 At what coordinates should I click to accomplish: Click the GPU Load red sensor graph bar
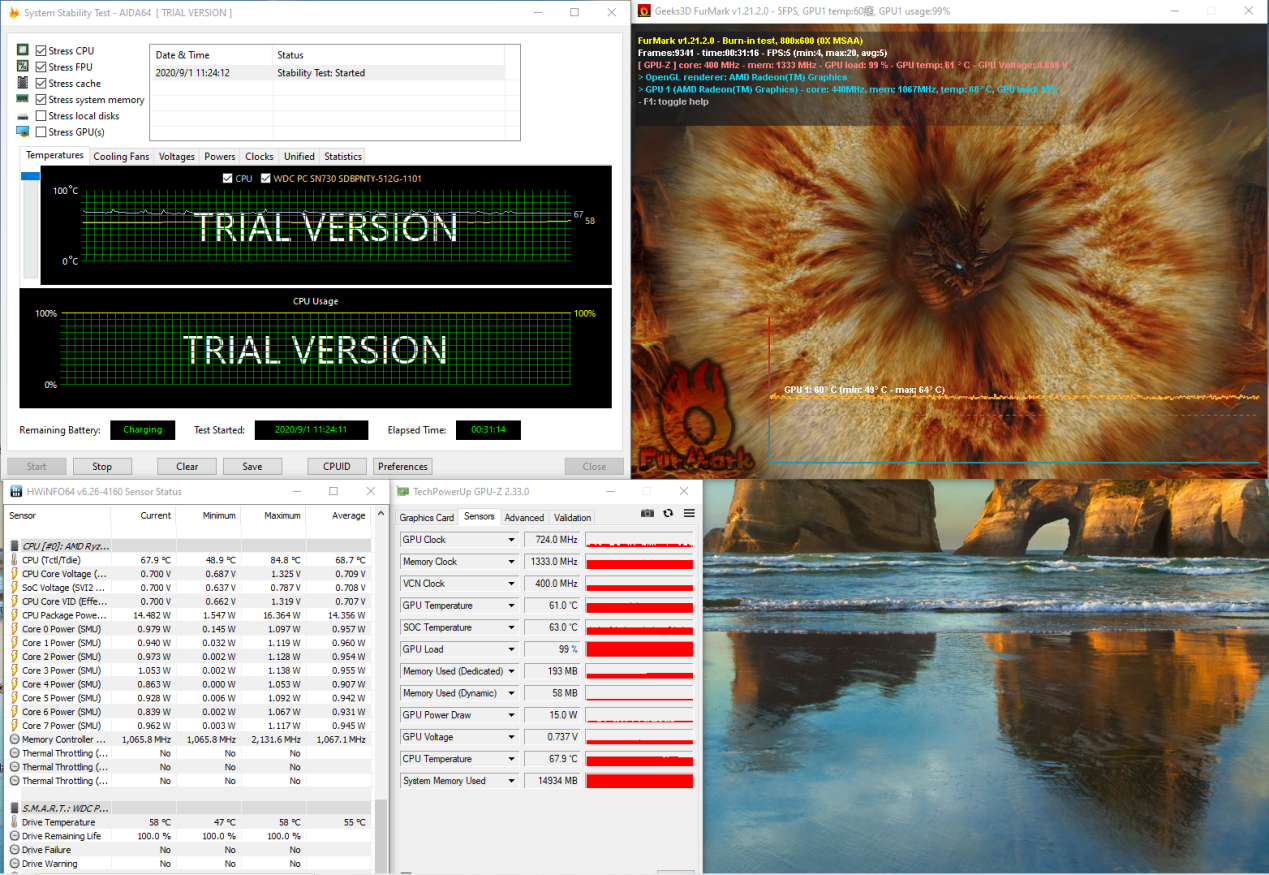tap(639, 649)
